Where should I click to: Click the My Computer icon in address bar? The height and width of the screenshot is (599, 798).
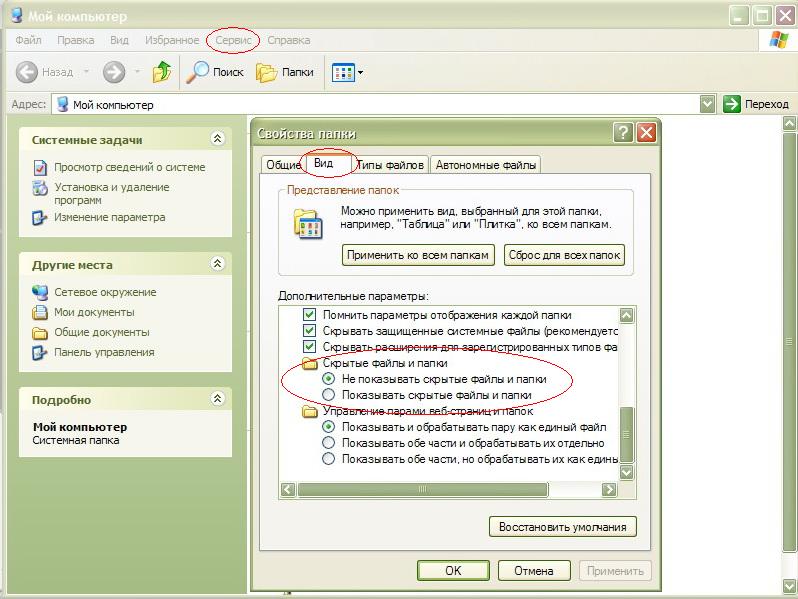[x=63, y=104]
